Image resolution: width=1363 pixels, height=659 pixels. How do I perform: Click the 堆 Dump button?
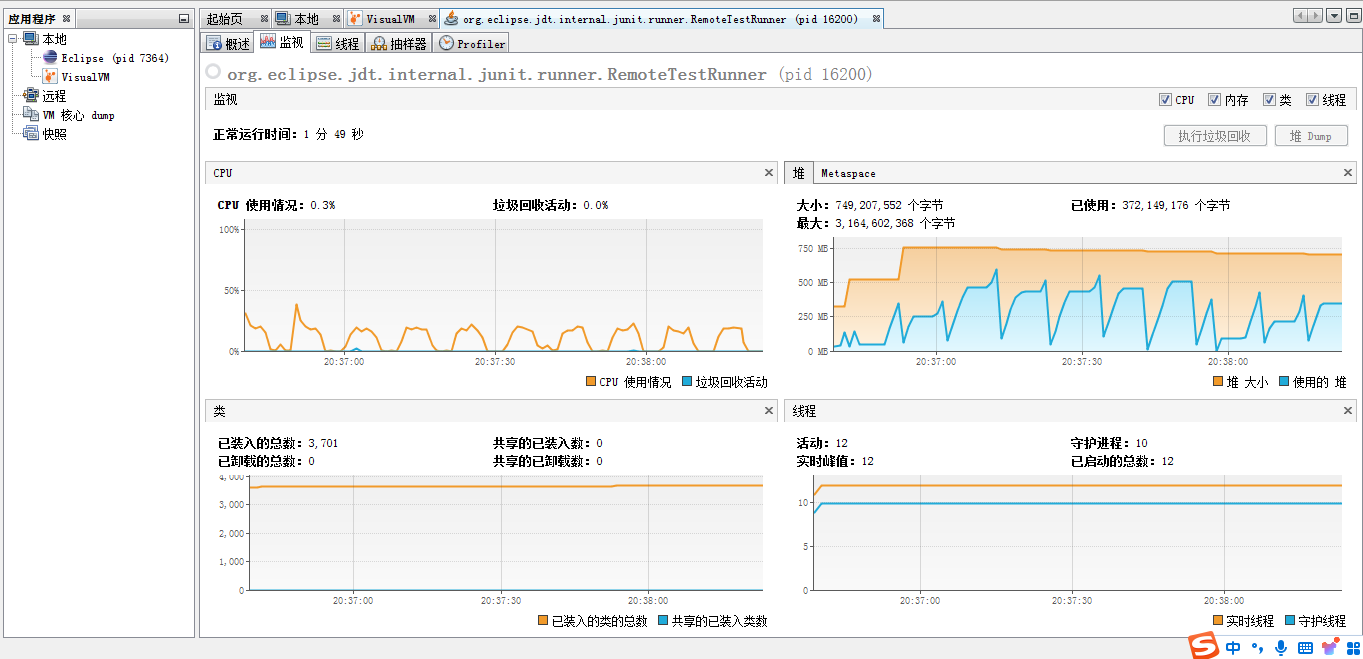pyautogui.click(x=1311, y=136)
